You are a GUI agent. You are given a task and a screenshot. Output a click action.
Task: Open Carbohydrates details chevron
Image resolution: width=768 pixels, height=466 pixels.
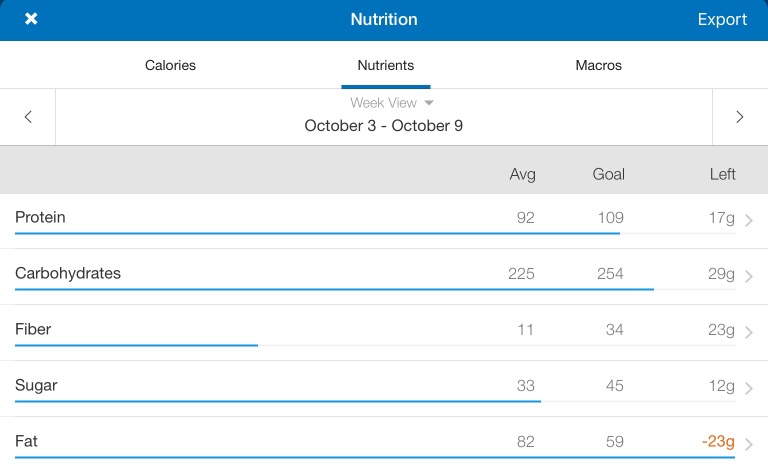749,276
